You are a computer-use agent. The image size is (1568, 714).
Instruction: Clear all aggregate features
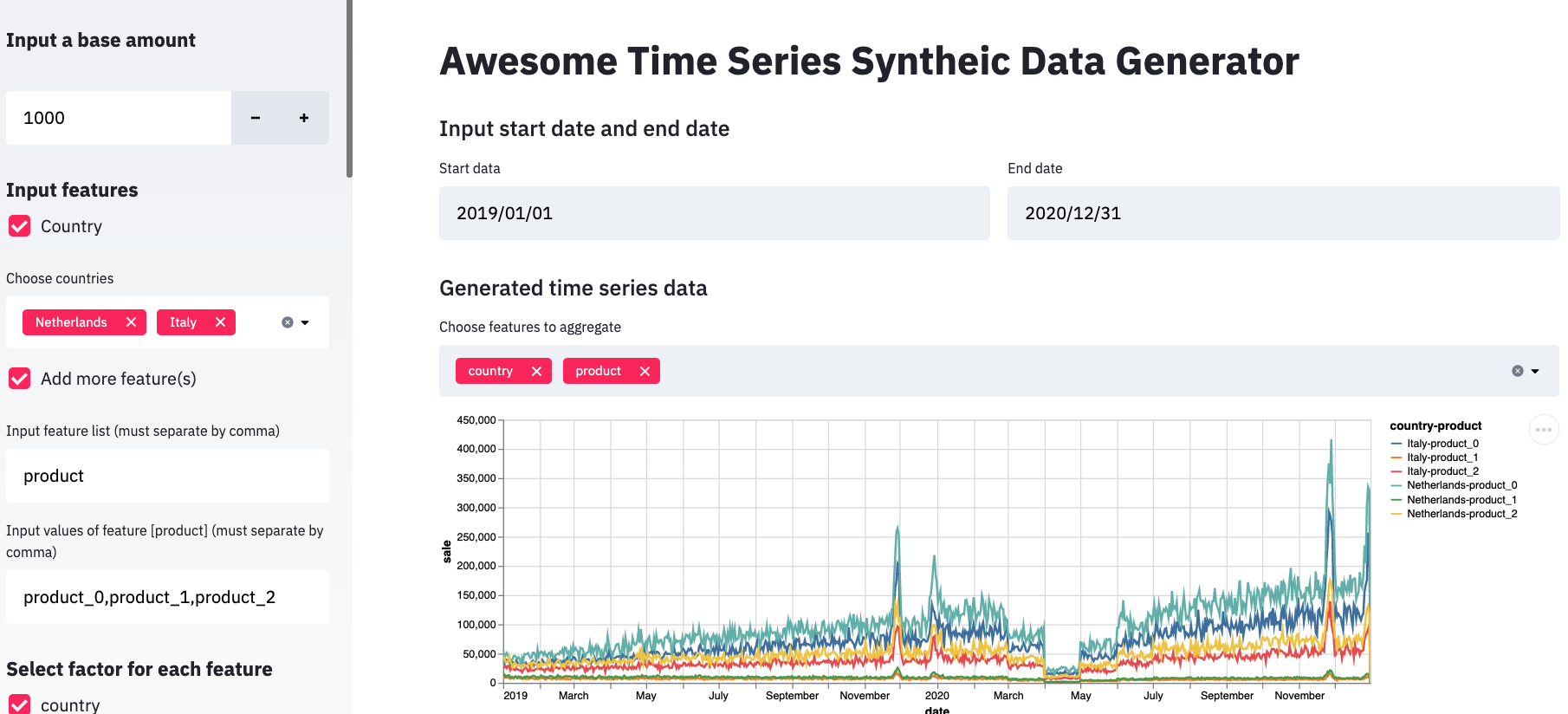pos(1518,371)
